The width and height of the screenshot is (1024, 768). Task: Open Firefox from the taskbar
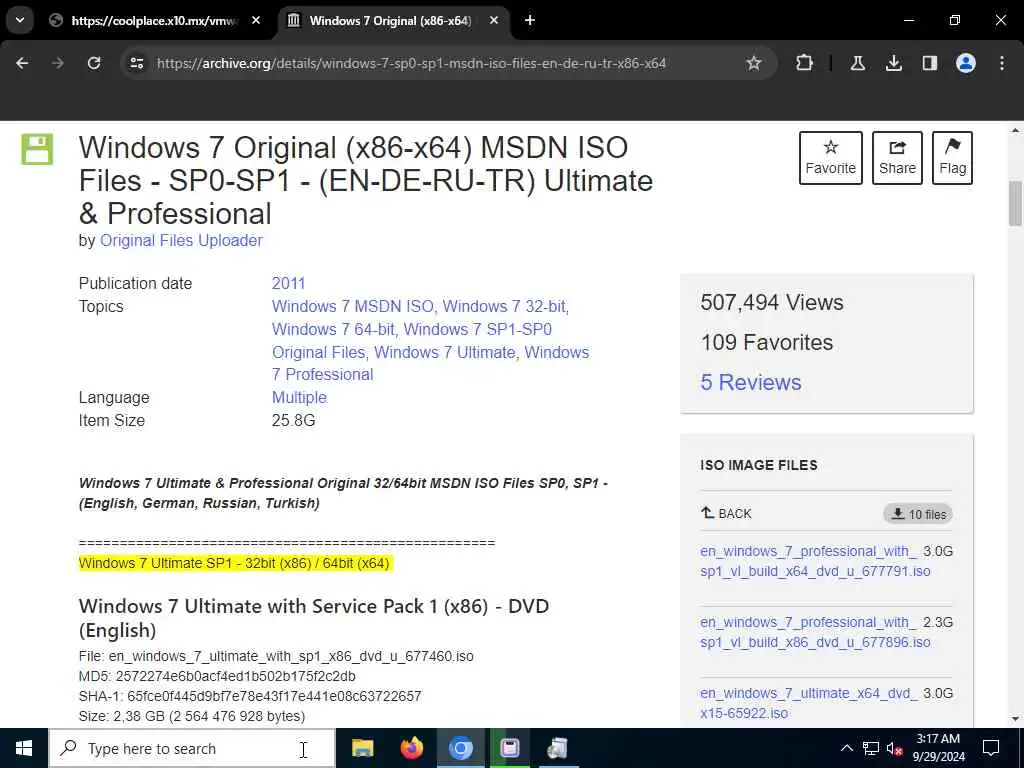tap(411, 748)
